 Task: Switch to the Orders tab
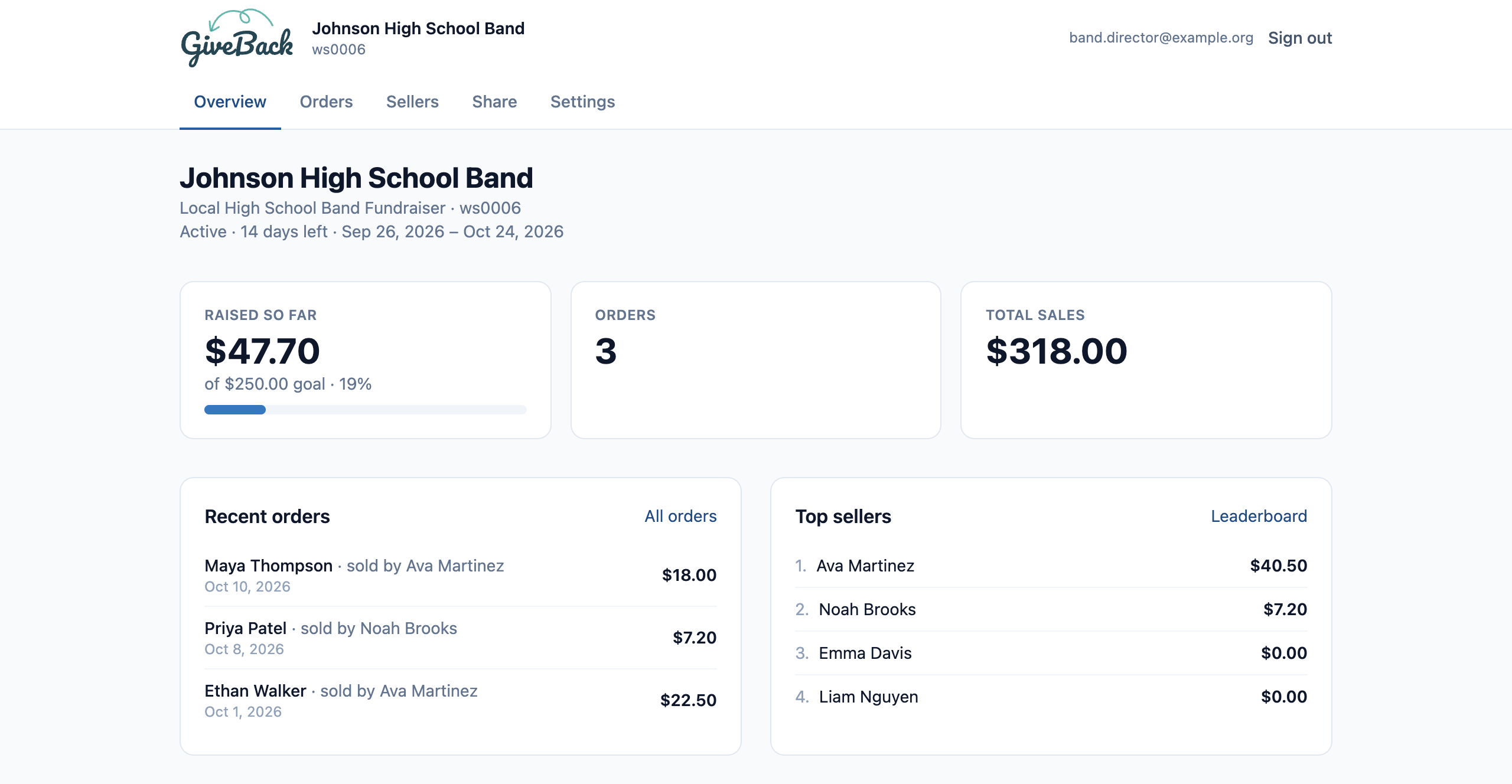(x=326, y=102)
